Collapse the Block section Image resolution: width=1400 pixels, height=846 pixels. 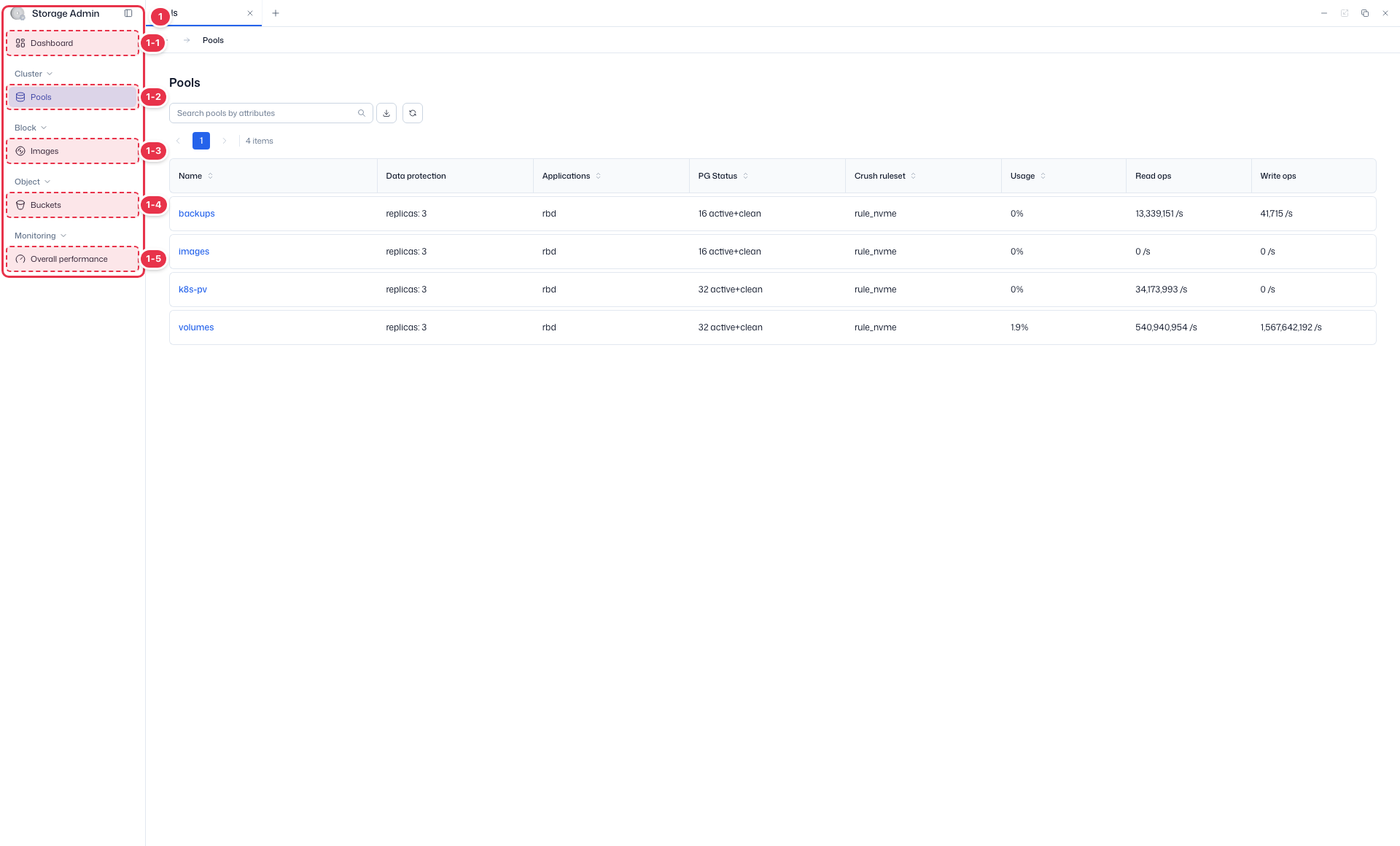click(x=31, y=128)
